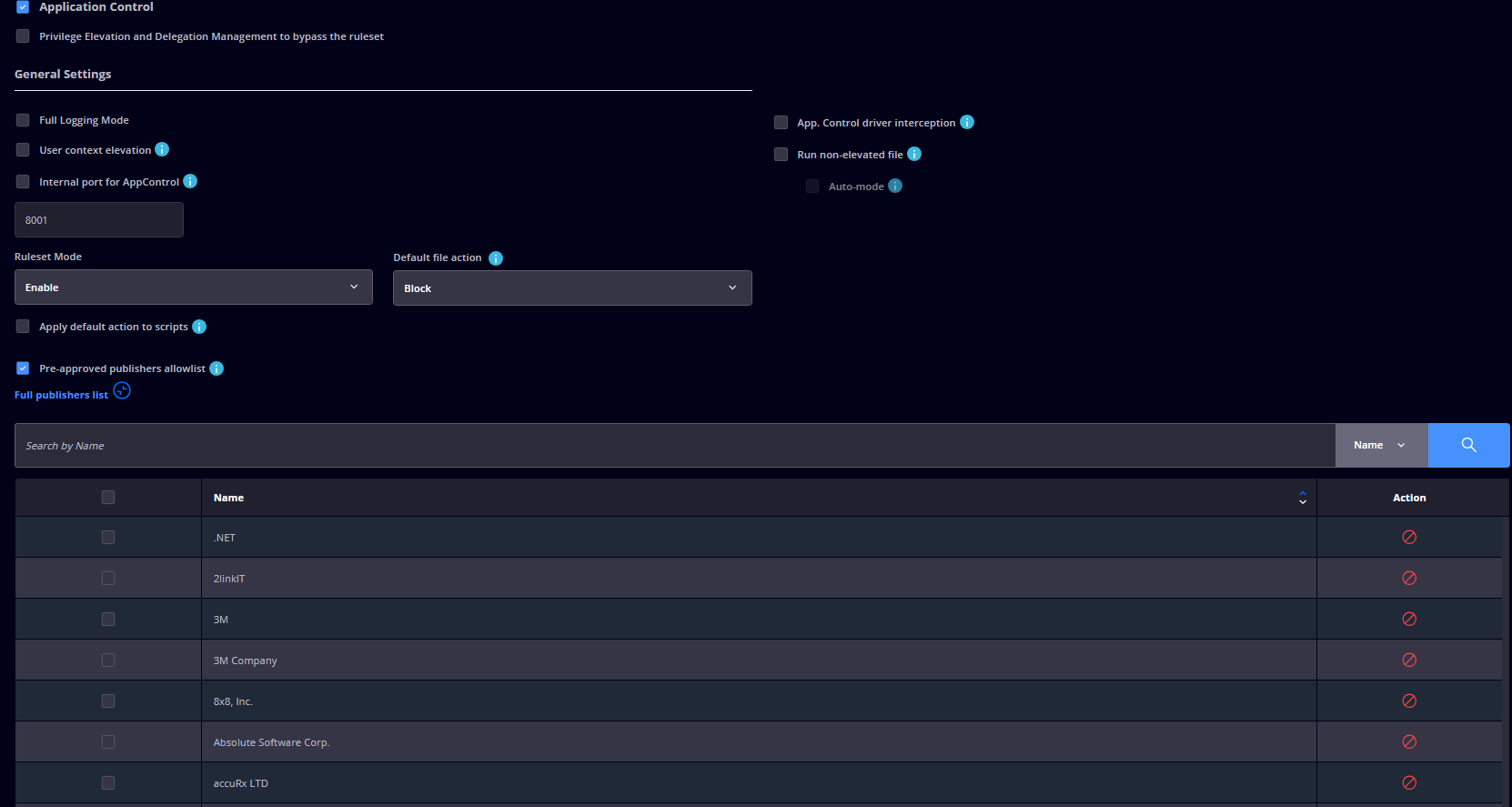Image resolution: width=1512 pixels, height=807 pixels.
Task: Click the .NET publisher name
Action: coord(225,538)
